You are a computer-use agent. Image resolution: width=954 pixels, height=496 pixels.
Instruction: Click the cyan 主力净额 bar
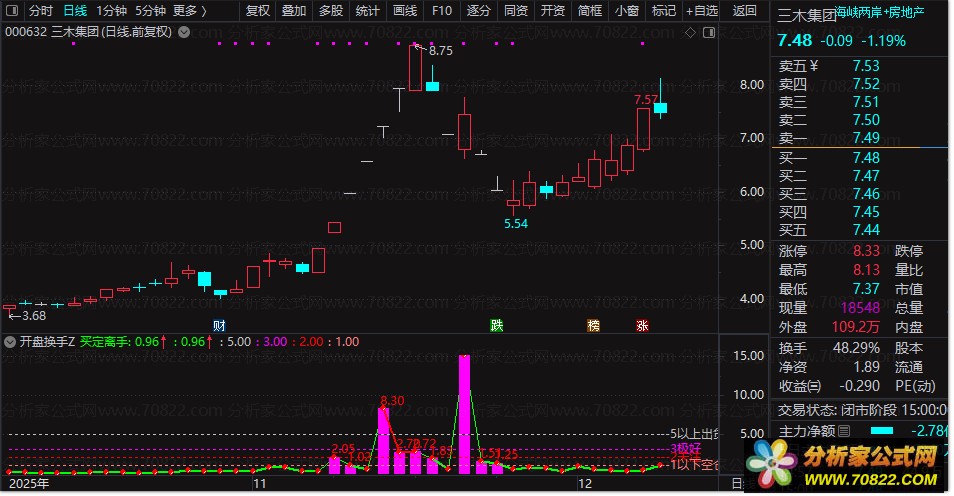[882, 431]
